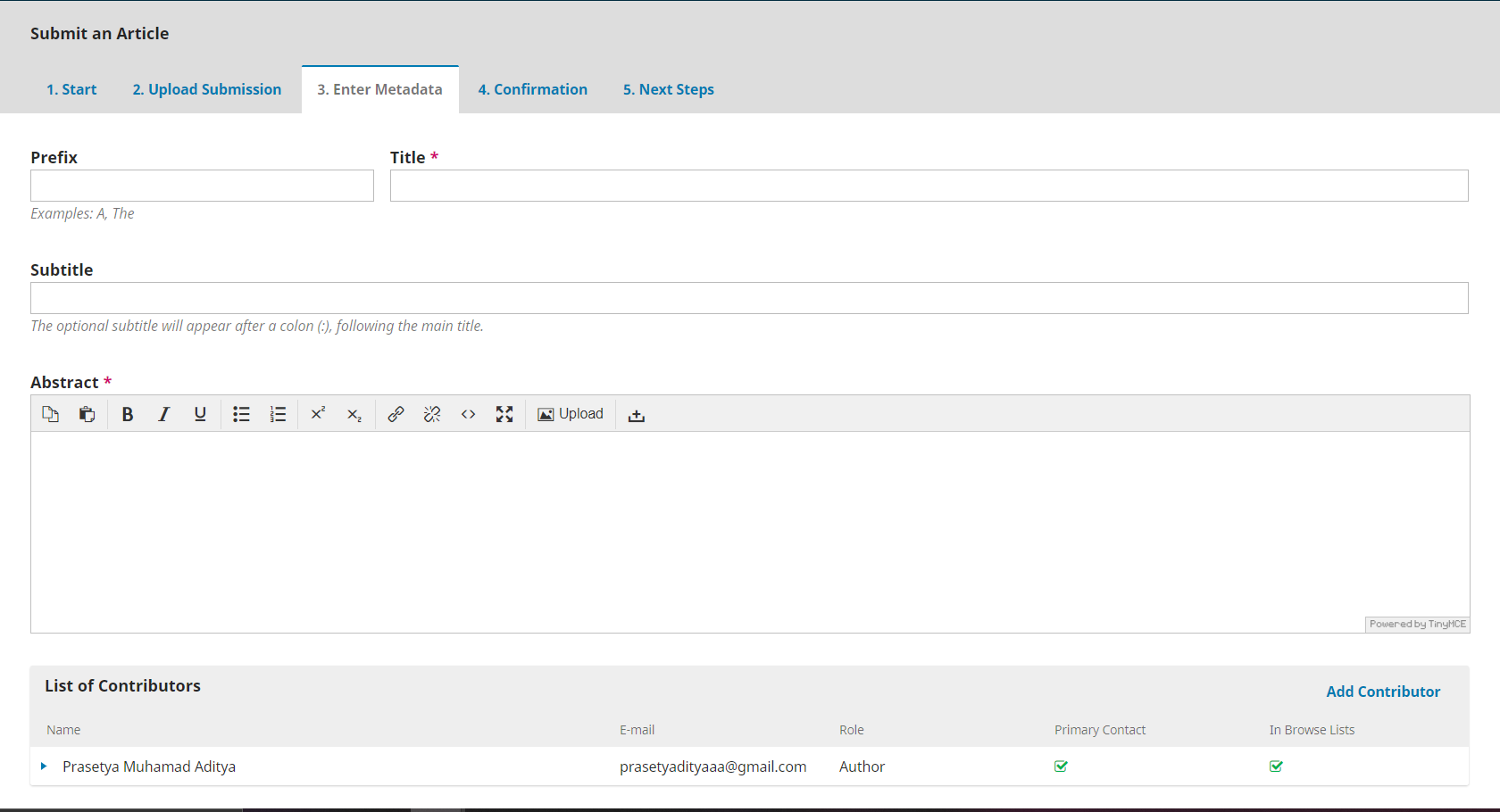This screenshot has height=812, width=1500.
Task: Insert a numbered list in abstract
Action: (278, 414)
